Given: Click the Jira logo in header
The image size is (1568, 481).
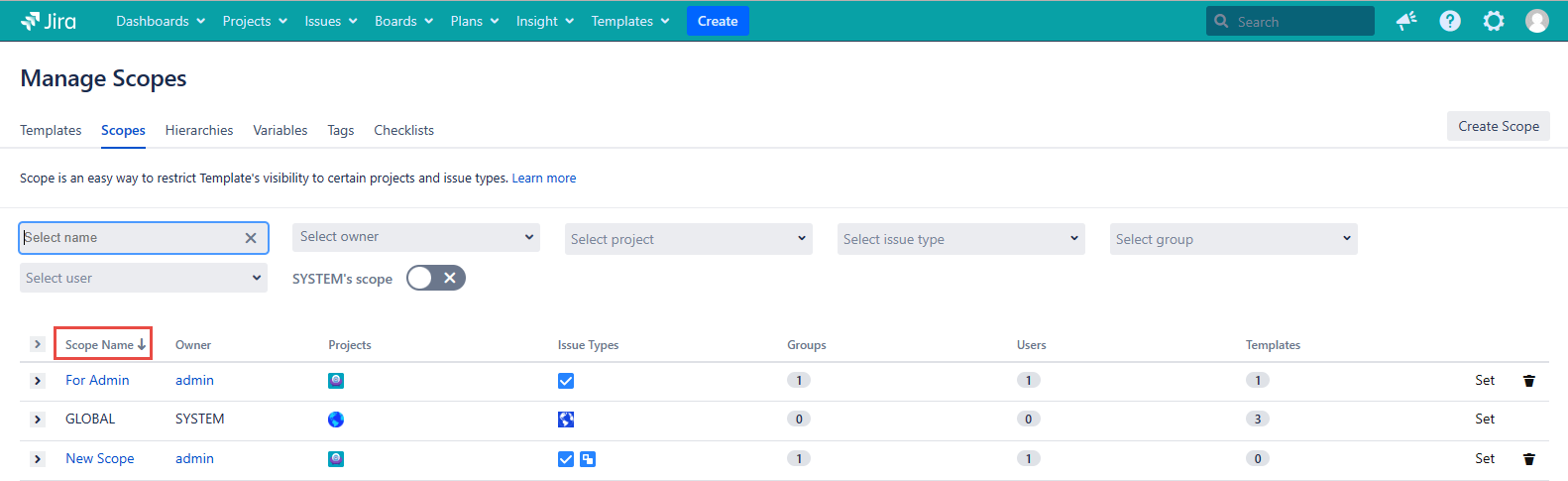Looking at the screenshot, I should pyautogui.click(x=49, y=21).
